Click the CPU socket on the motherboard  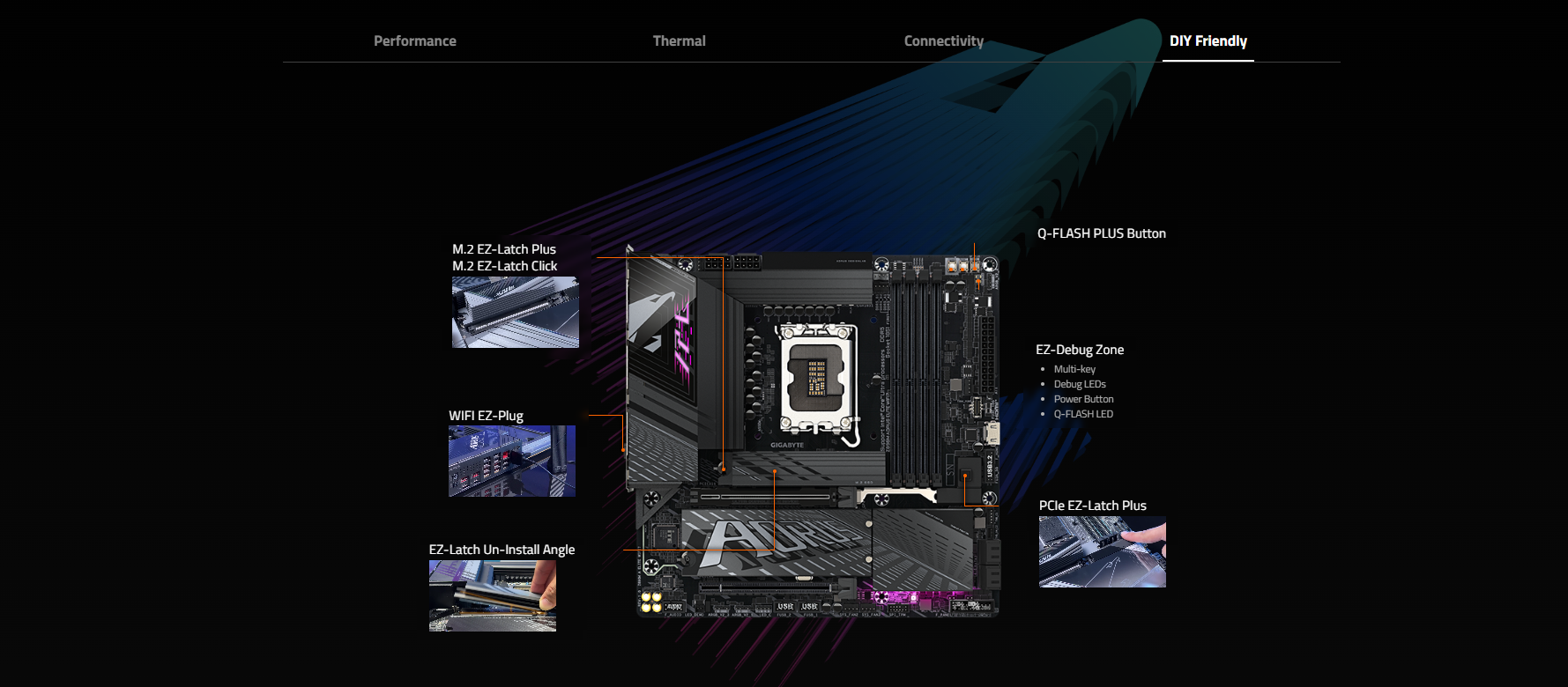tap(816, 379)
